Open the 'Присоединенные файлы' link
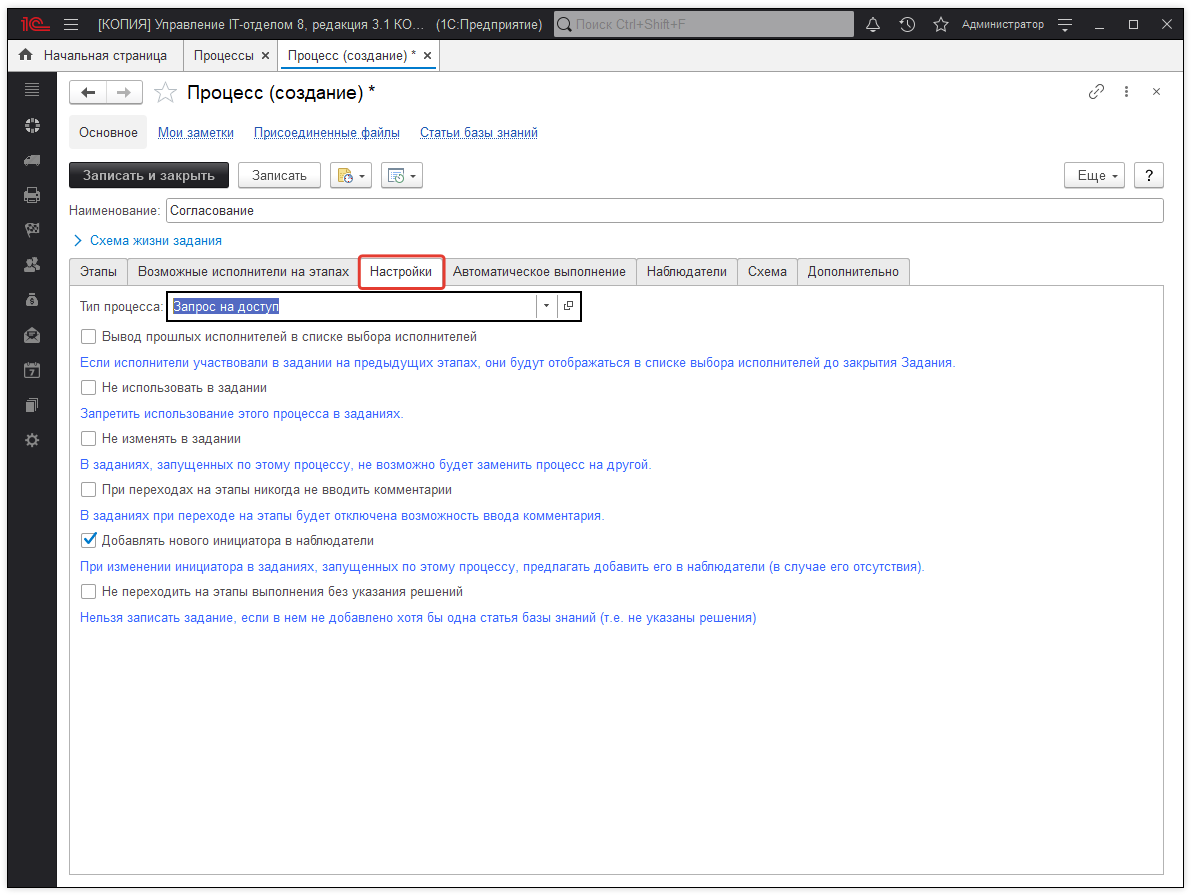 point(326,133)
